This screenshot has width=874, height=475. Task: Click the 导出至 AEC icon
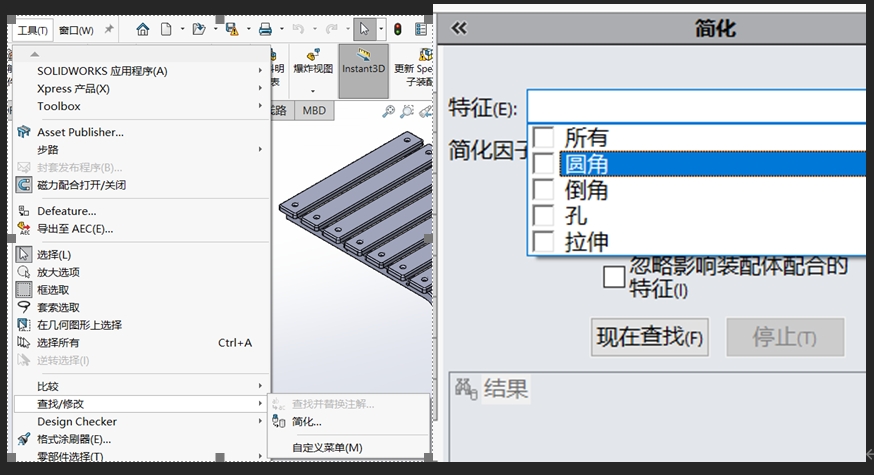pyautogui.click(x=23, y=229)
